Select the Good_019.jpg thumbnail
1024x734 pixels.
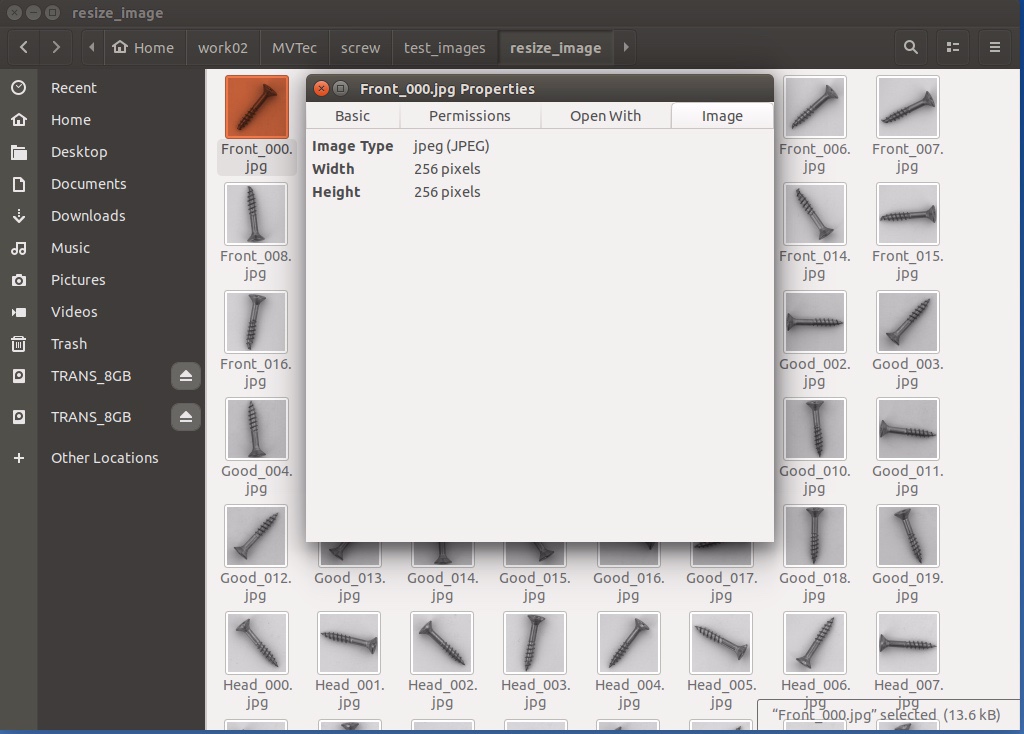(908, 535)
